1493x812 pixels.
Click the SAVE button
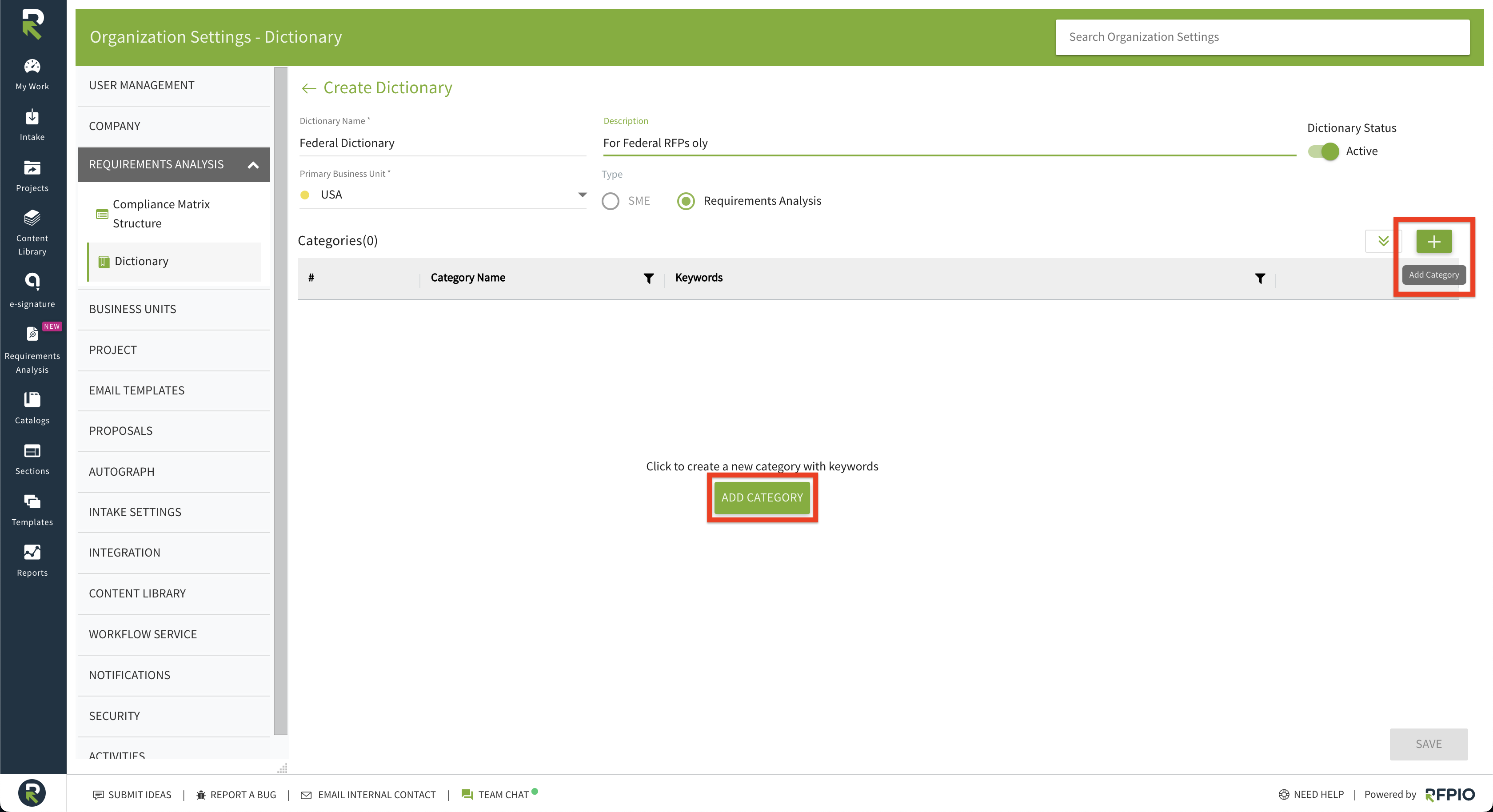click(1429, 744)
